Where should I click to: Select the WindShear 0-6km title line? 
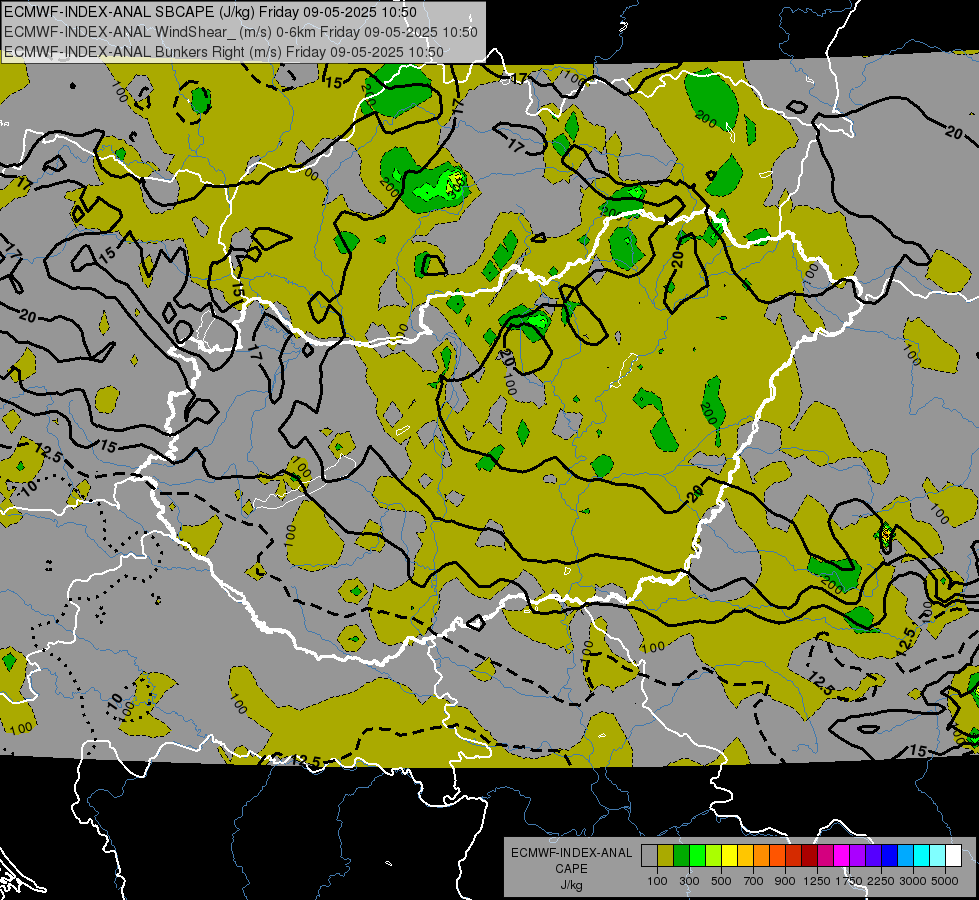coord(240,32)
